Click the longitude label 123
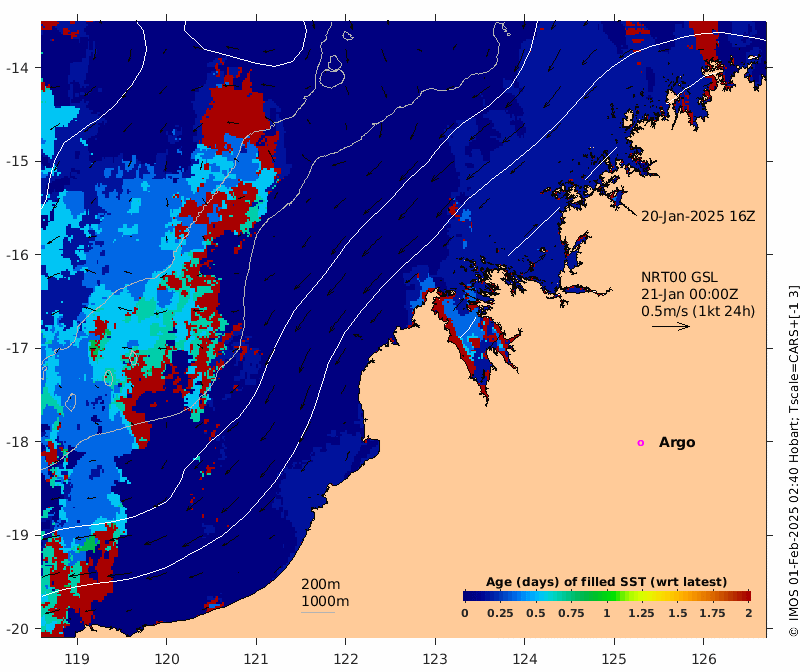Viewport: 810px width, 672px height. (435, 659)
